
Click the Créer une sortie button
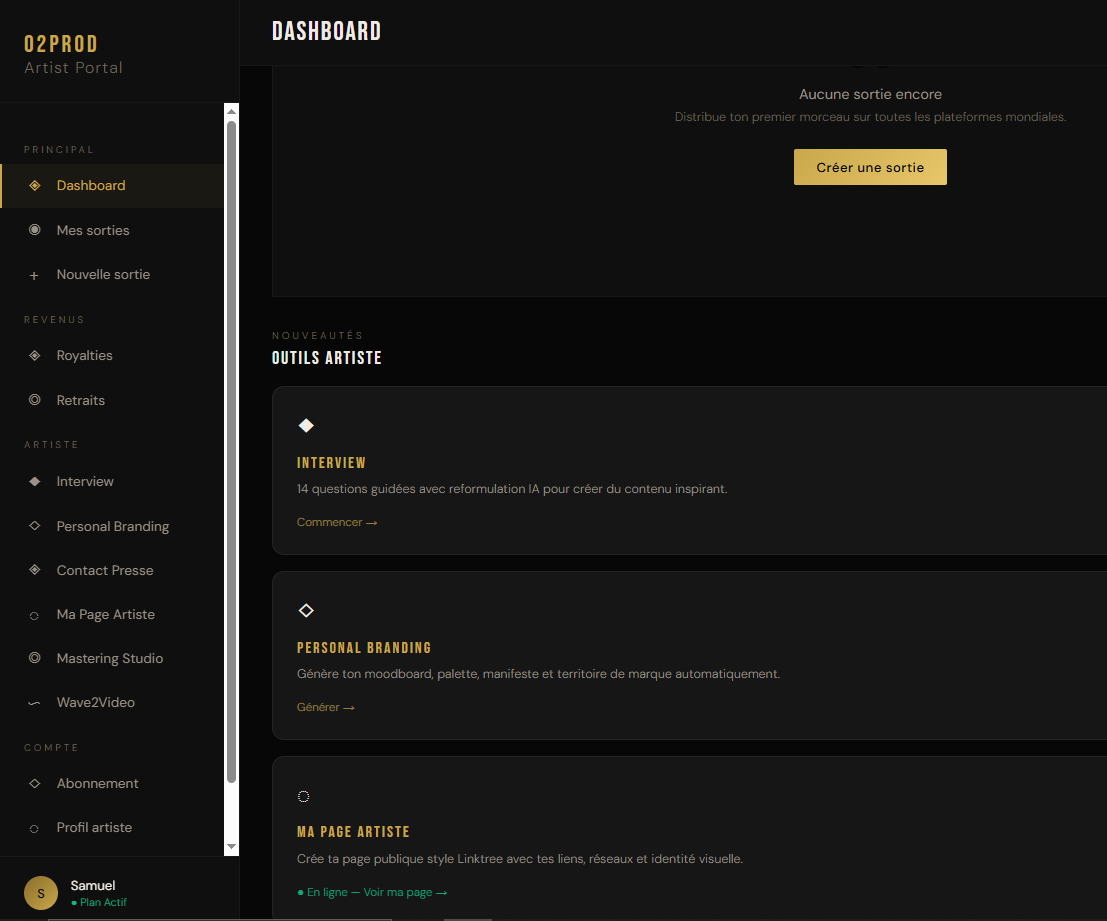click(x=870, y=167)
